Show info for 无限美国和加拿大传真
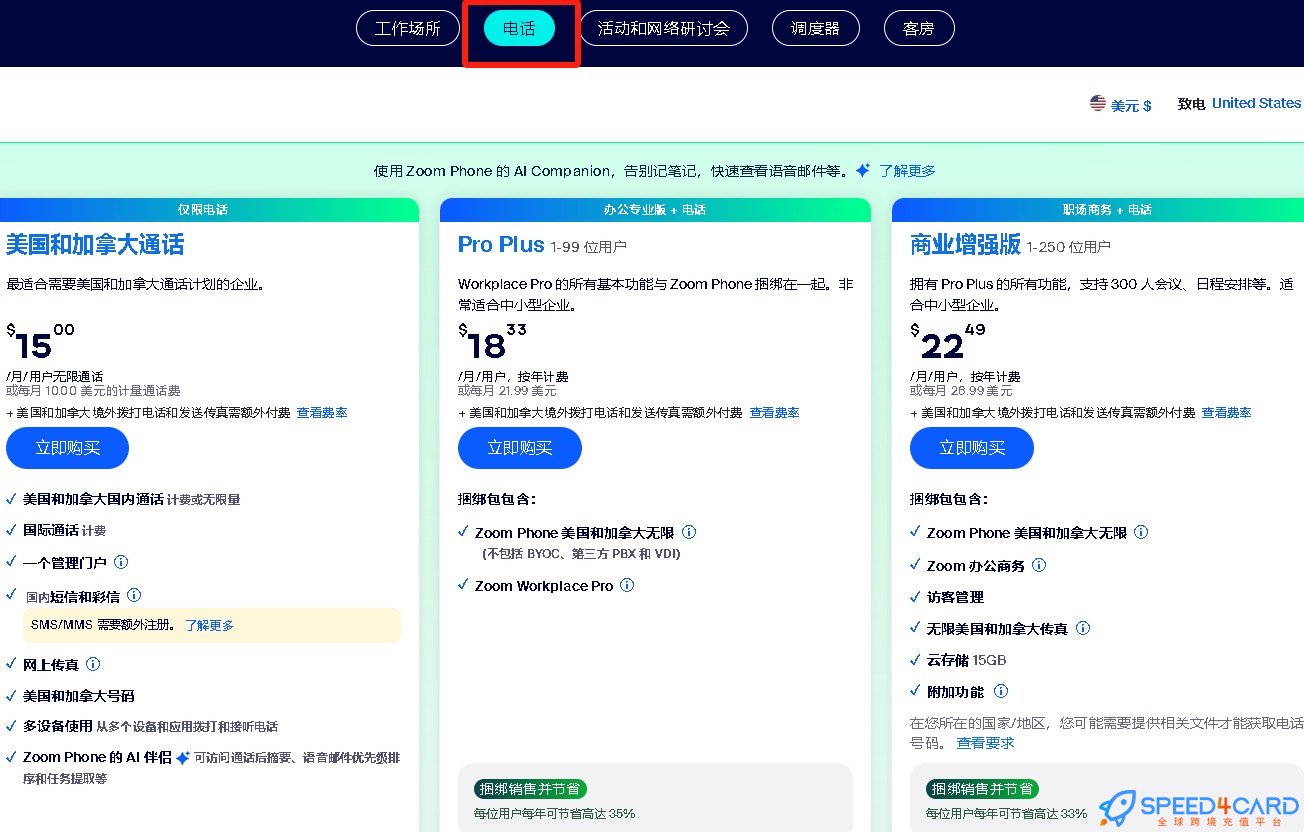The height and width of the screenshot is (832, 1304). pos(1083,628)
